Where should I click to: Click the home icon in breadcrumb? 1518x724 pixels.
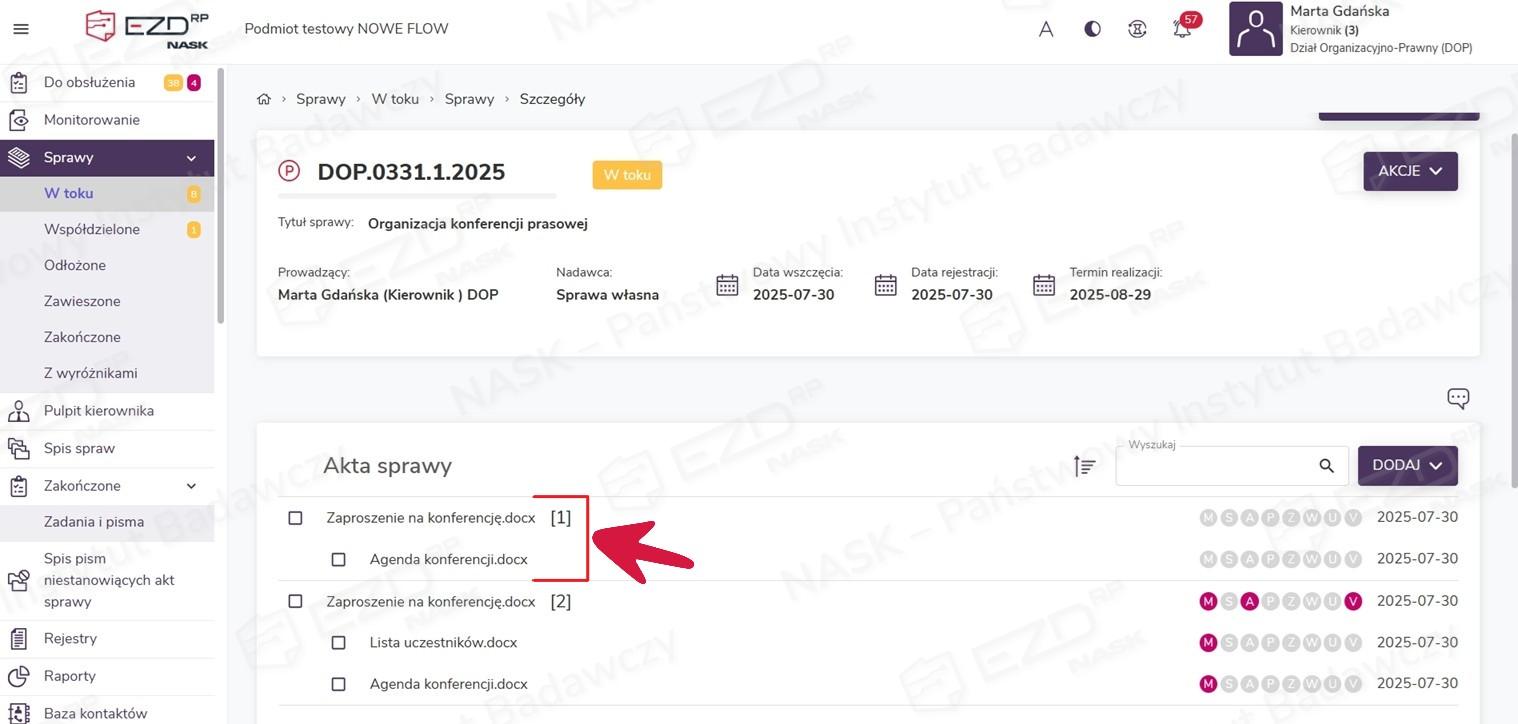click(x=264, y=99)
